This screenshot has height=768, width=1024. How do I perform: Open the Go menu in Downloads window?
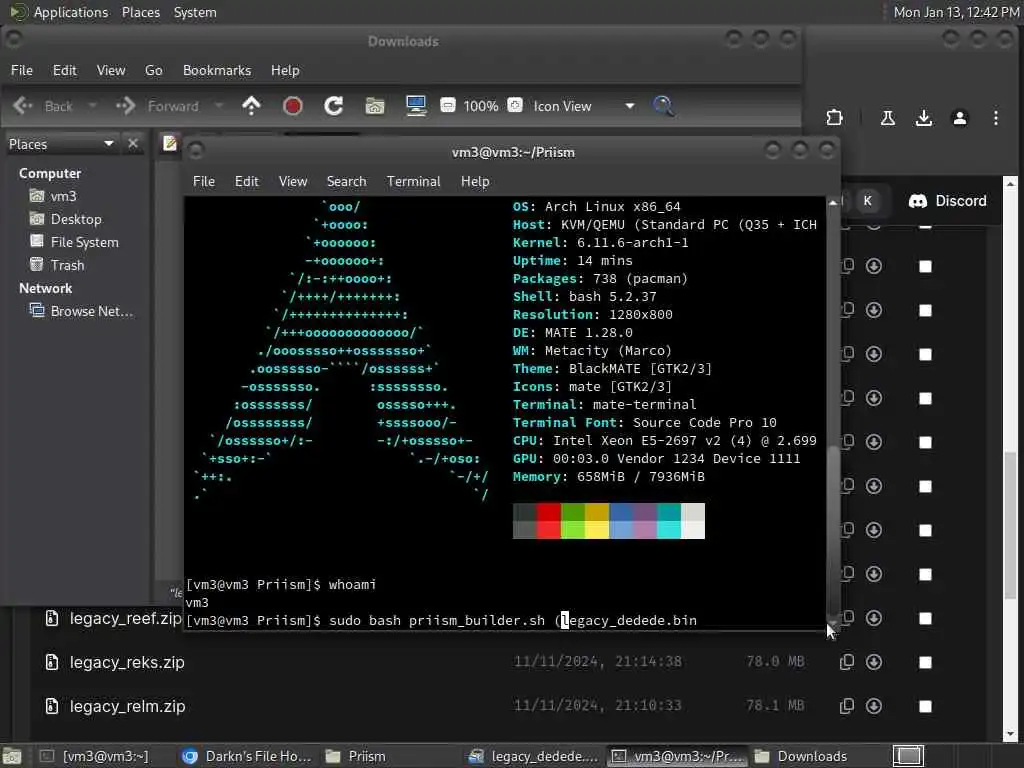point(153,70)
